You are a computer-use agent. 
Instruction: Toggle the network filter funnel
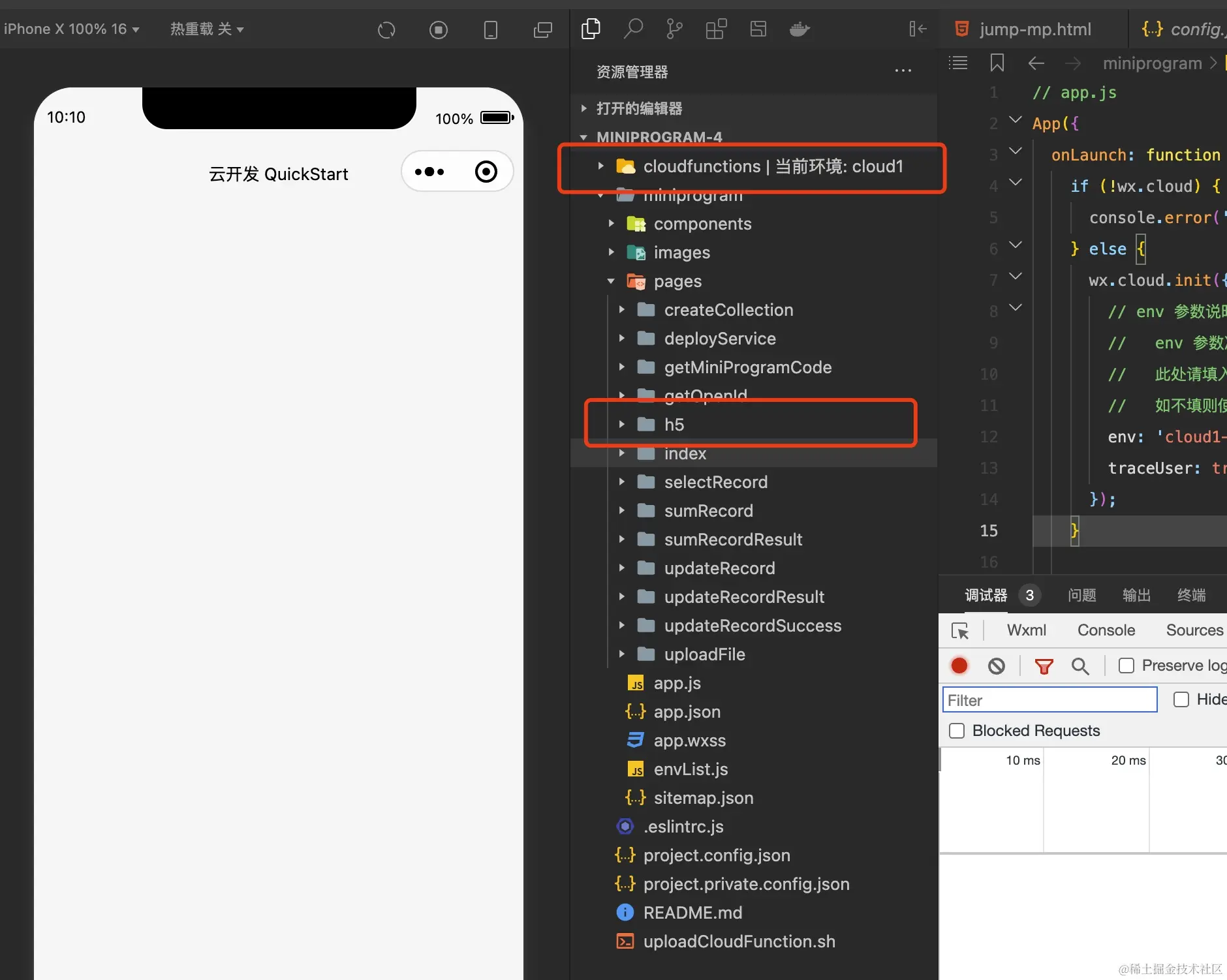click(1044, 666)
